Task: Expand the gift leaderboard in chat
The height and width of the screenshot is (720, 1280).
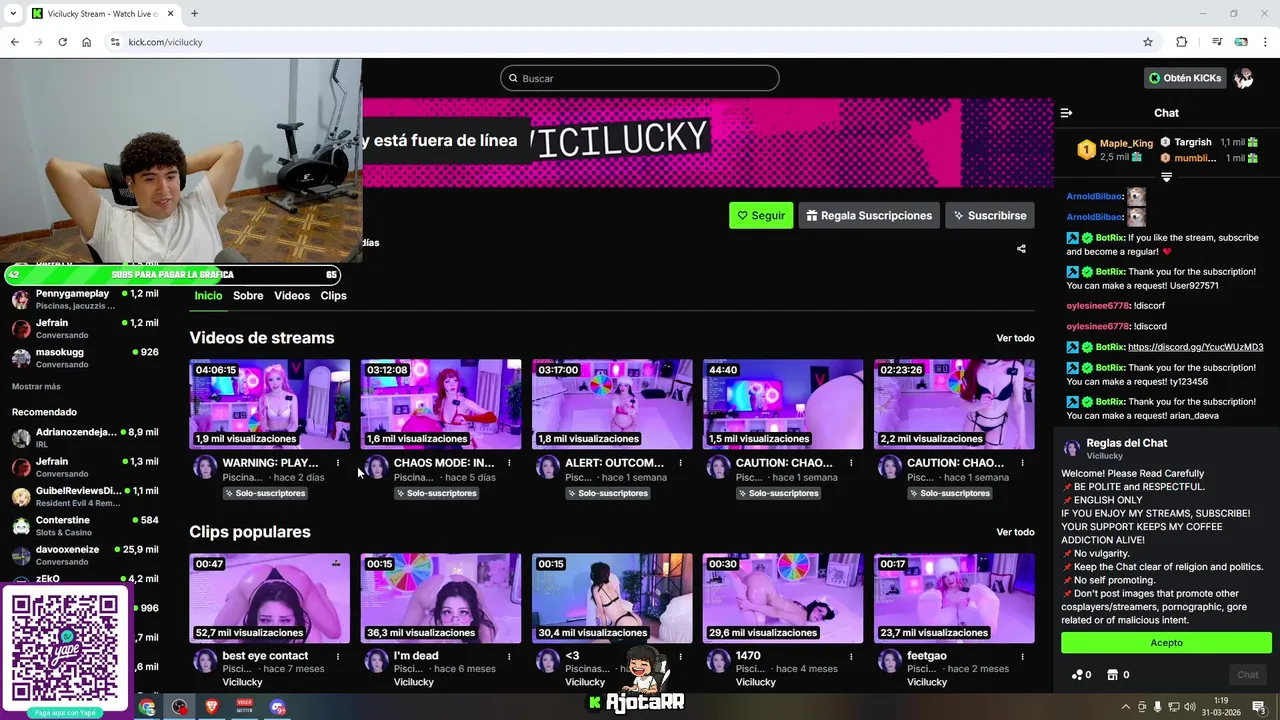Action: 1166,177
